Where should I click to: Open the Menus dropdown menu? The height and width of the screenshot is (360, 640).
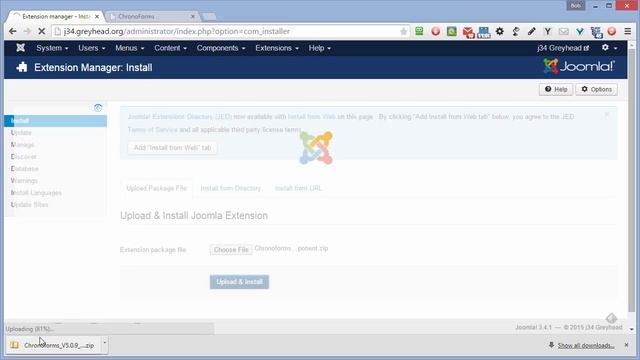(x=129, y=48)
